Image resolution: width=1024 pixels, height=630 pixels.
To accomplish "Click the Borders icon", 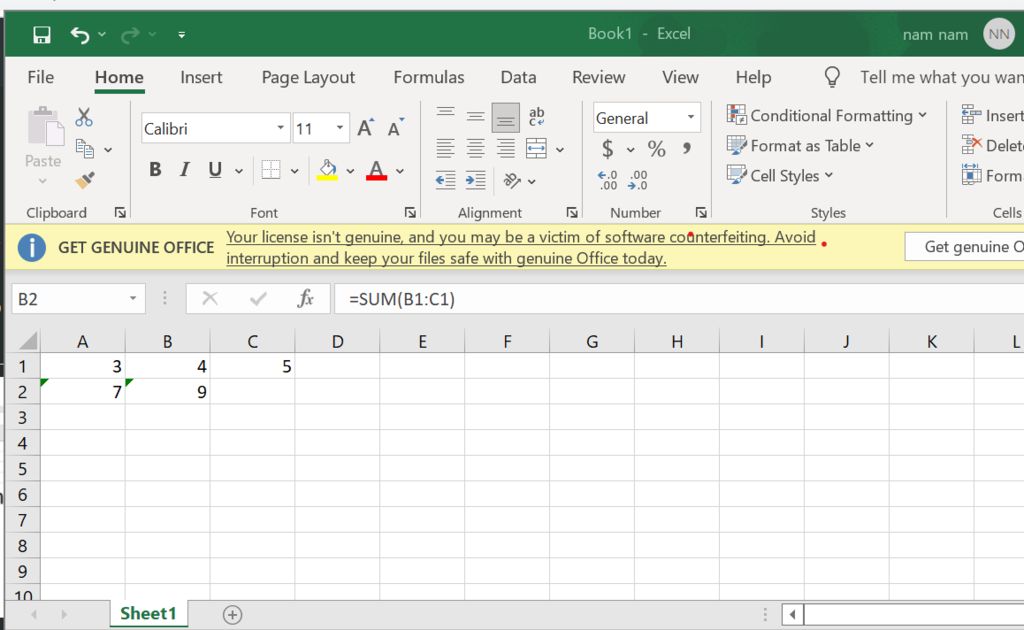I will [x=270, y=170].
